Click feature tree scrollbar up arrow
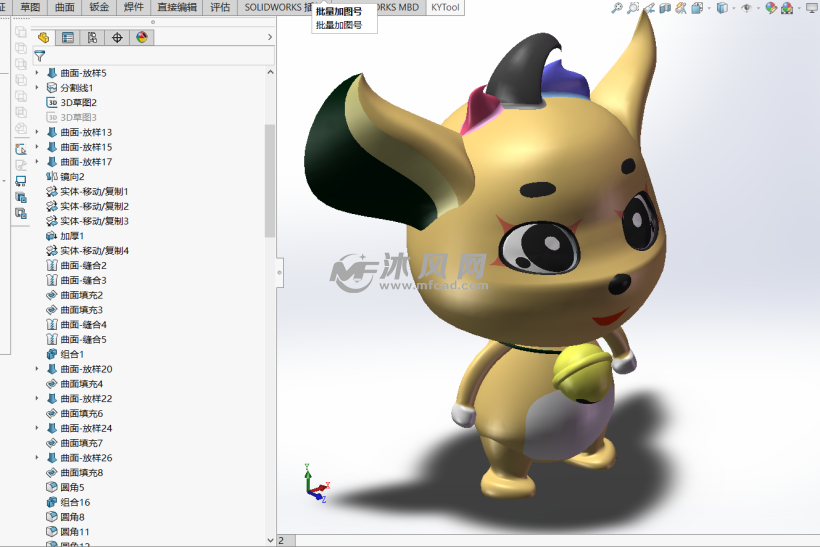 click(x=270, y=72)
